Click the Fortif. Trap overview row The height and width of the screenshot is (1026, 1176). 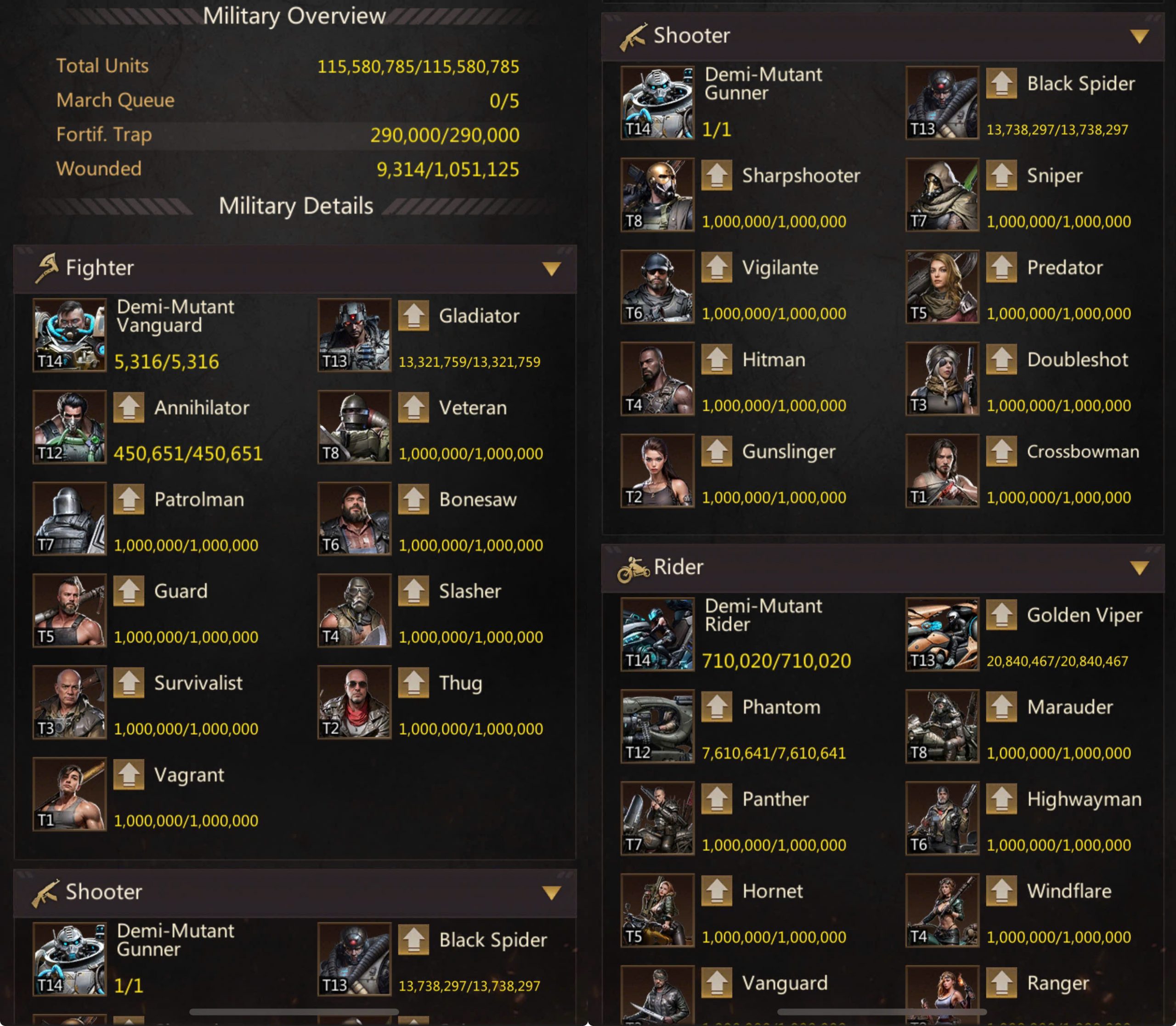288,135
